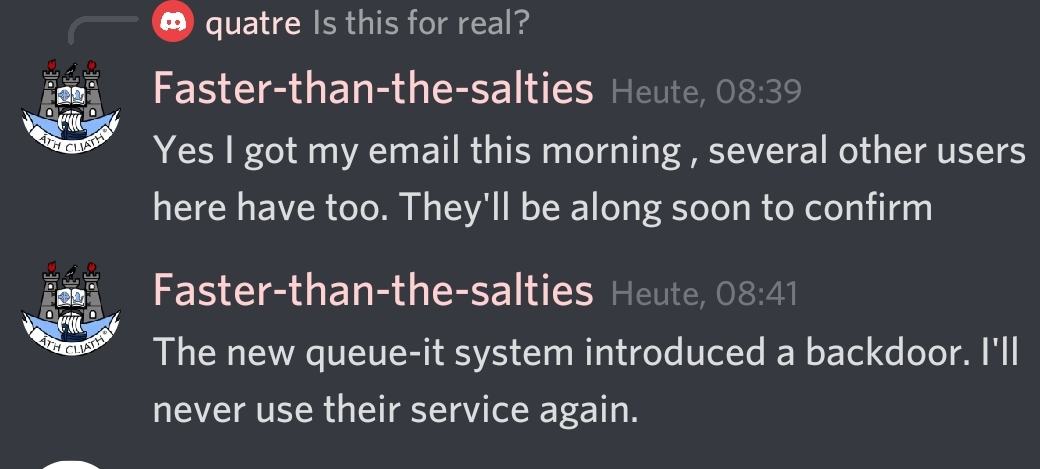The height and width of the screenshot is (469, 1040).
Task: Click the "Heute, 08:39" timestamp
Action: coord(706,92)
